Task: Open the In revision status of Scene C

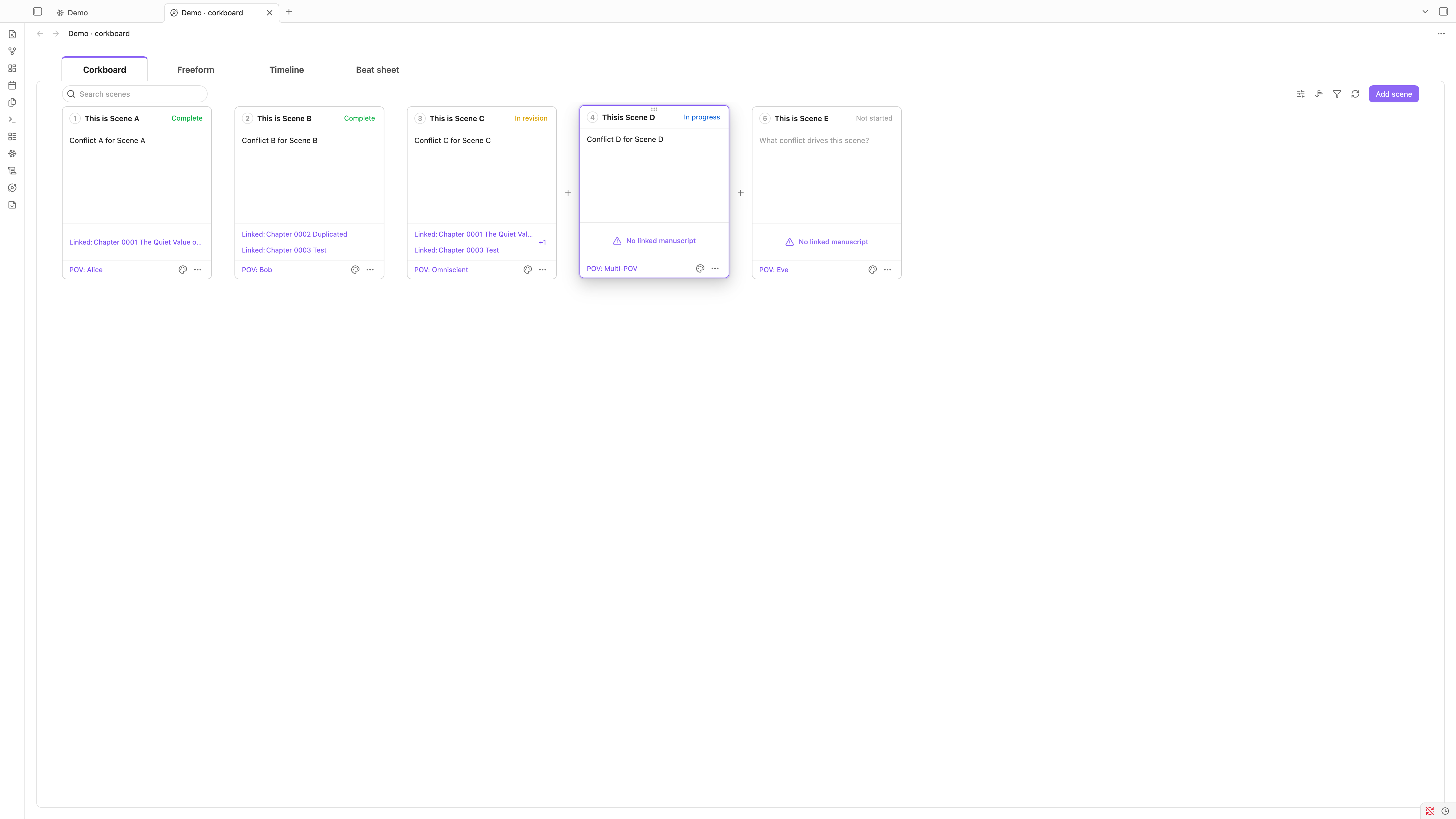Action: tap(531, 118)
